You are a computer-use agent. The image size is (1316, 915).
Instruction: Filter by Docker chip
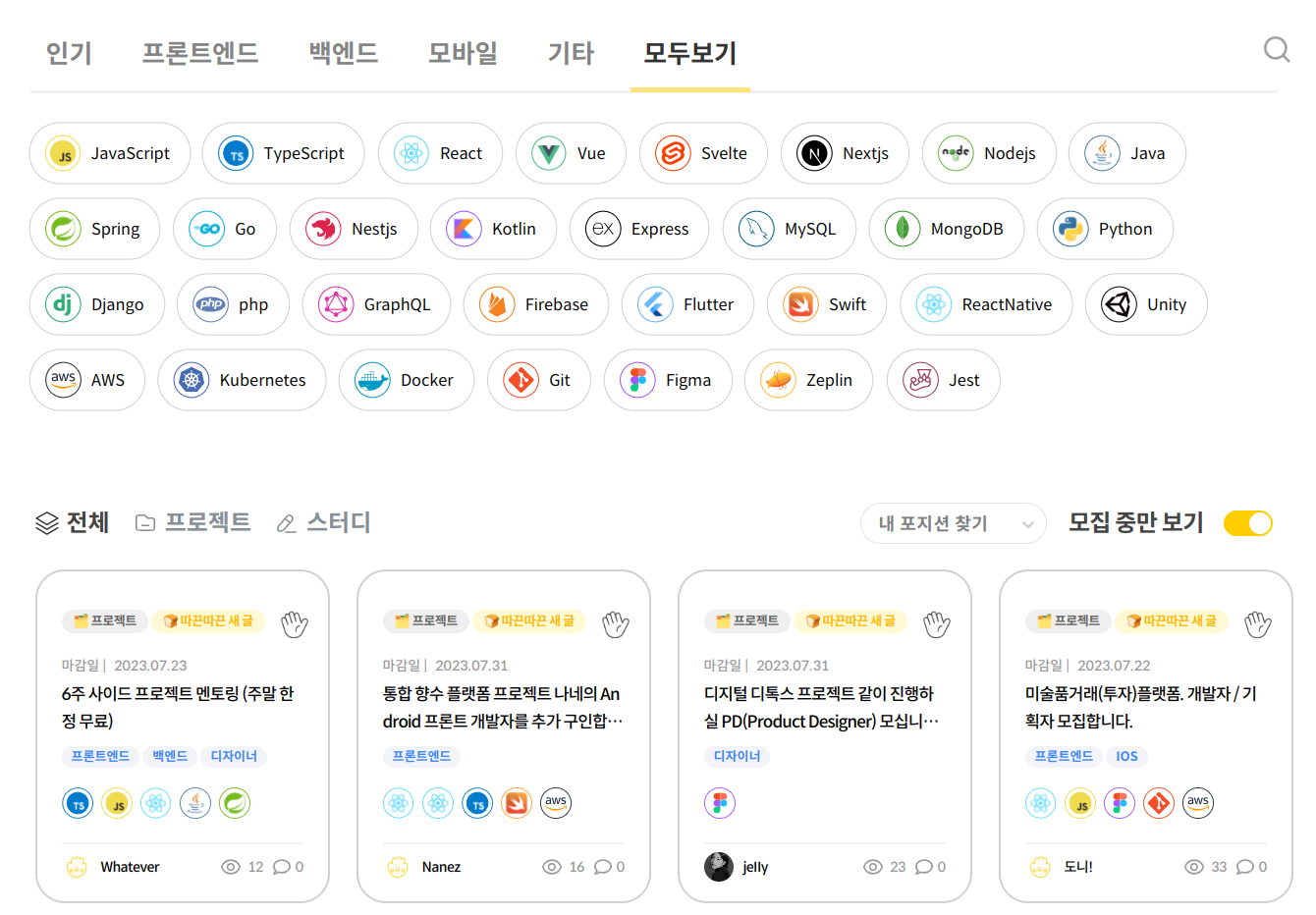(x=407, y=380)
